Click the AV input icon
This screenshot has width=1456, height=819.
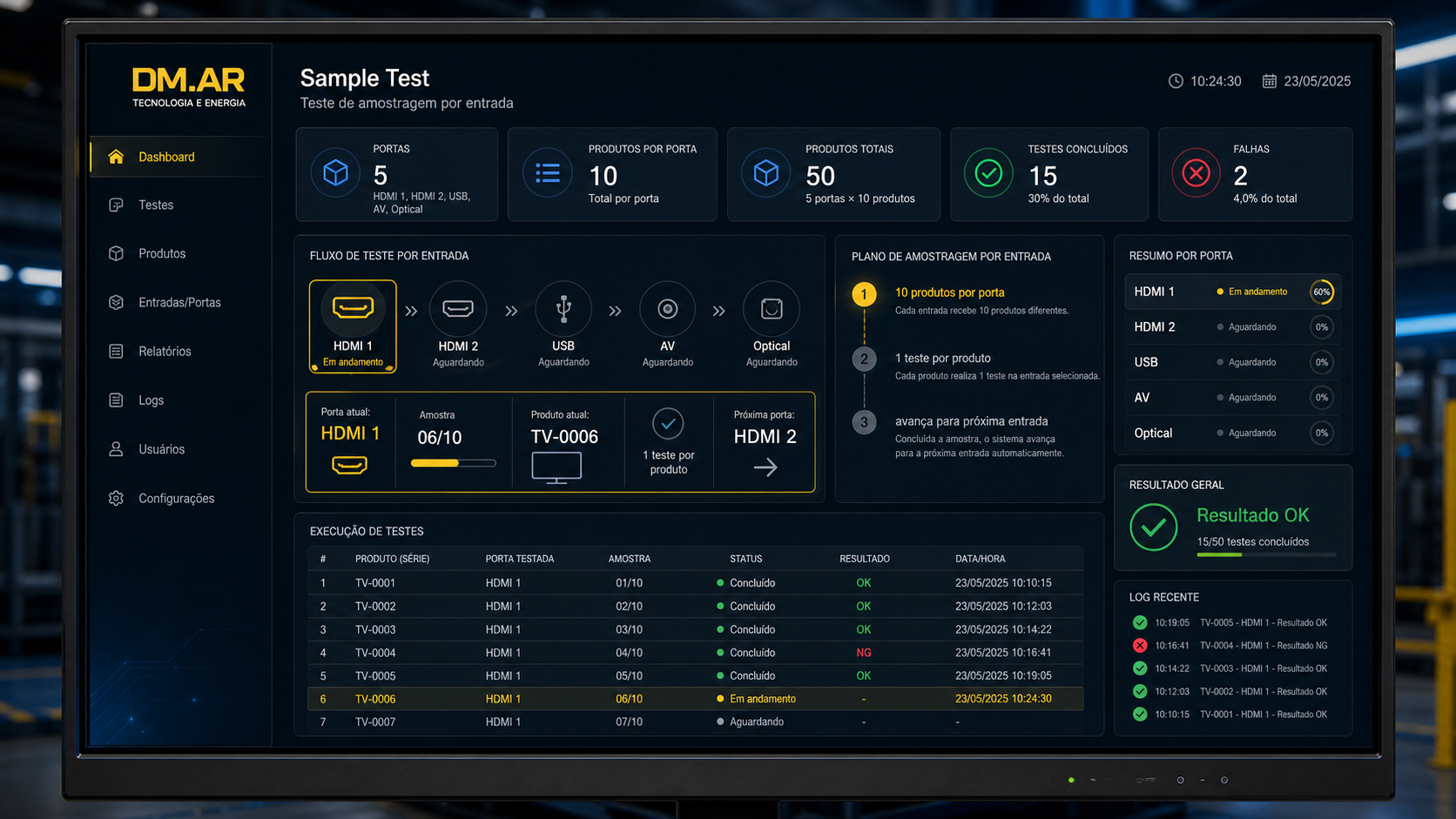[667, 308]
